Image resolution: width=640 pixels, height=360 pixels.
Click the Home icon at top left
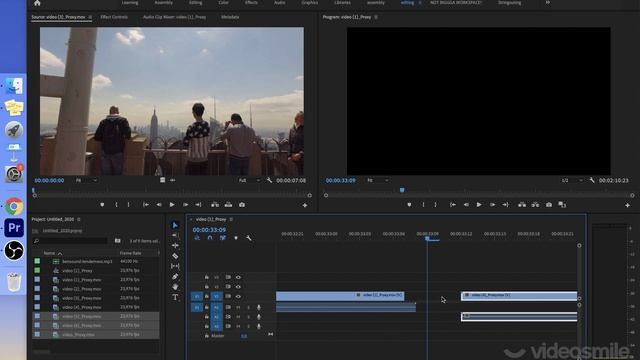[37, 3]
